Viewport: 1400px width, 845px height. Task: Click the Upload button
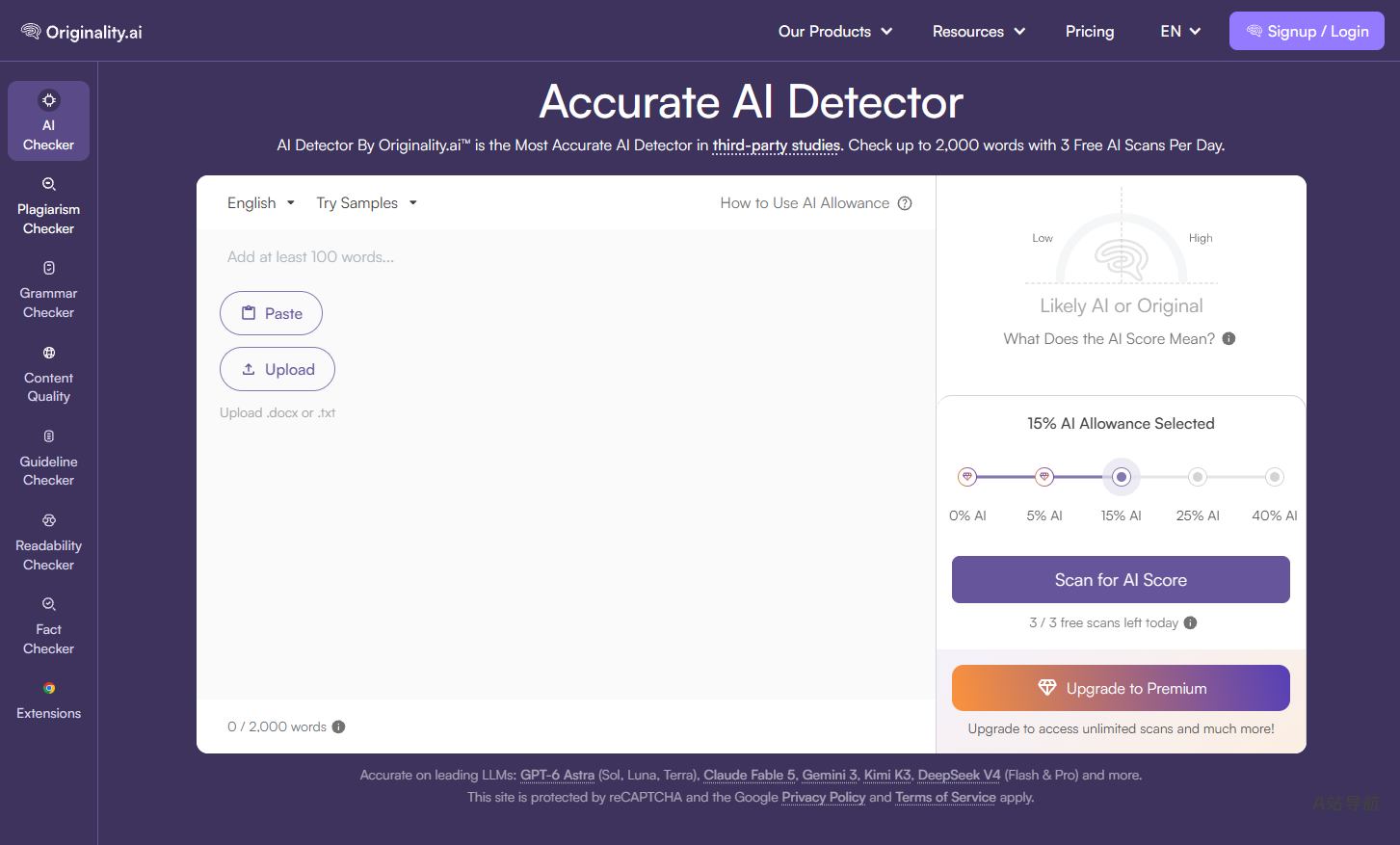click(277, 369)
